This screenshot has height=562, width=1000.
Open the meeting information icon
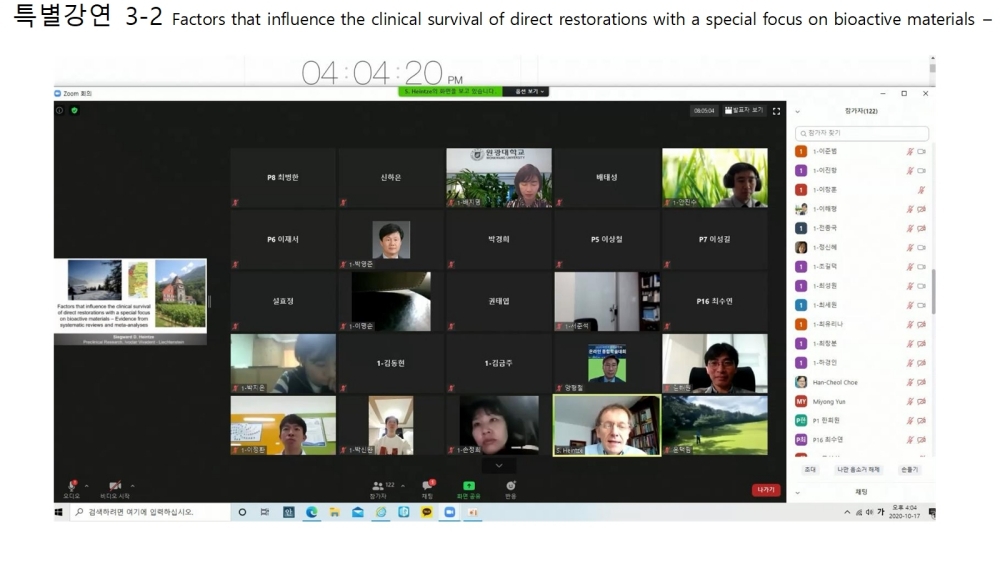(x=60, y=110)
